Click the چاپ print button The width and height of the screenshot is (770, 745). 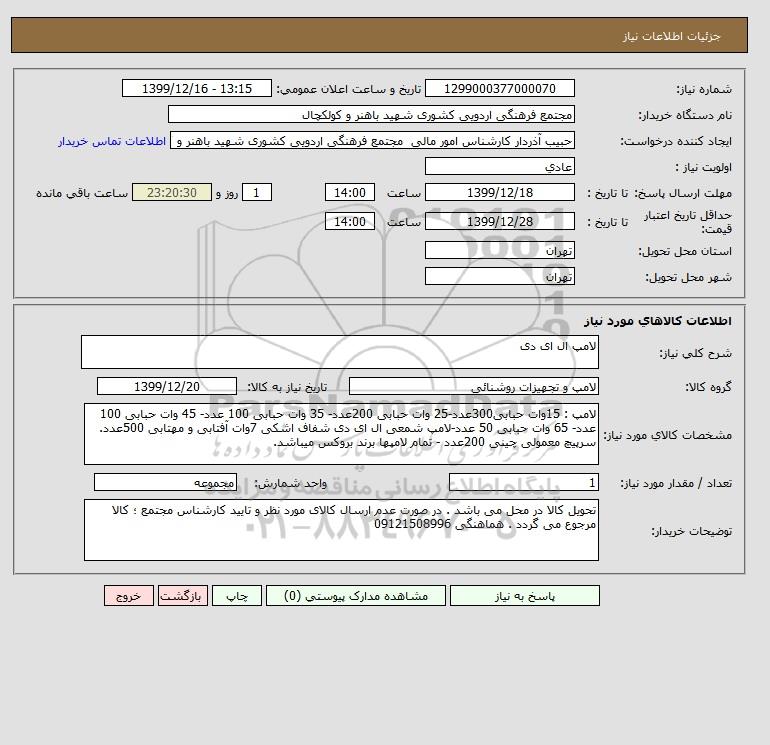237,596
